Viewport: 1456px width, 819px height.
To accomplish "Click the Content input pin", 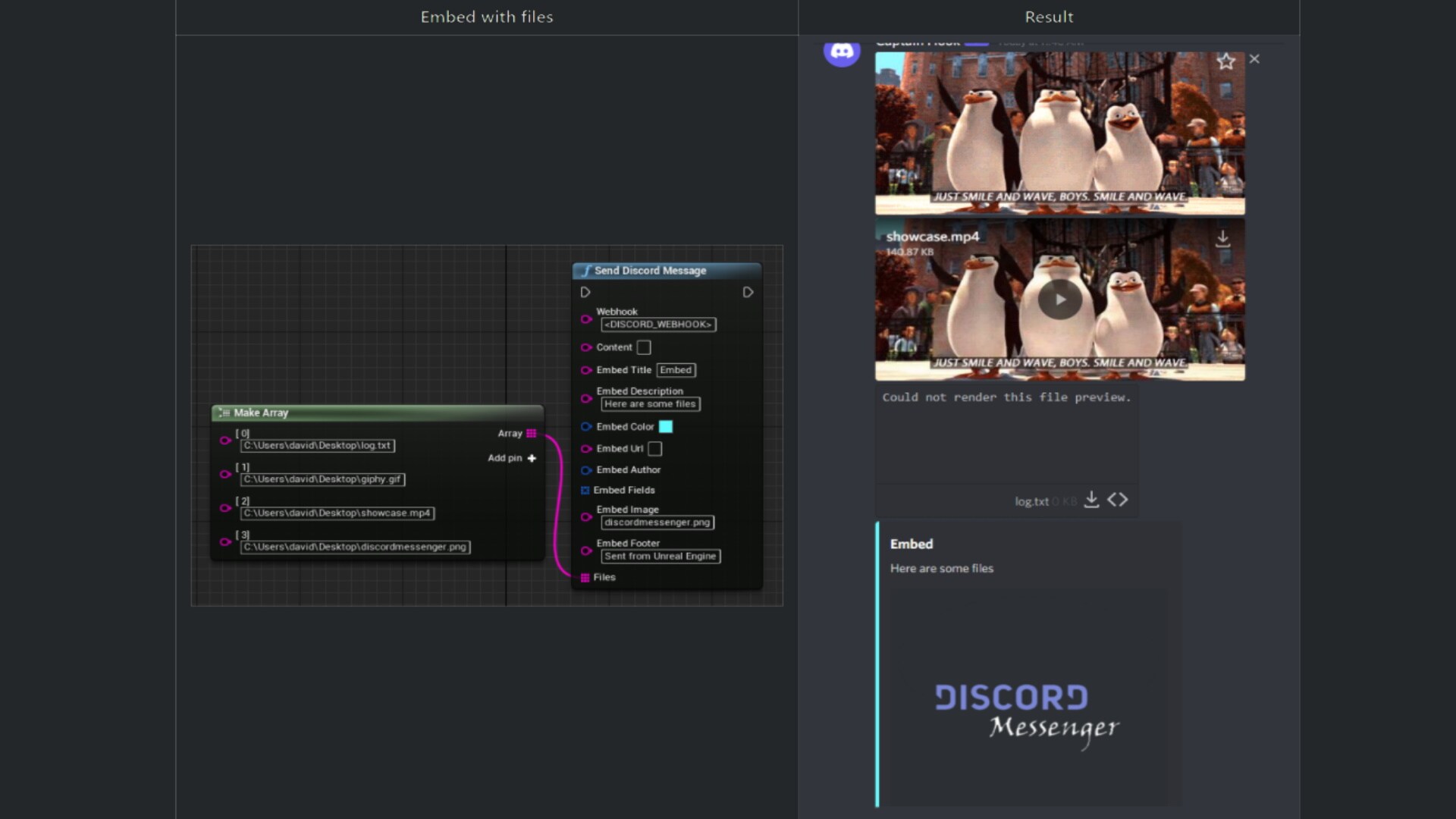I will click(x=586, y=347).
